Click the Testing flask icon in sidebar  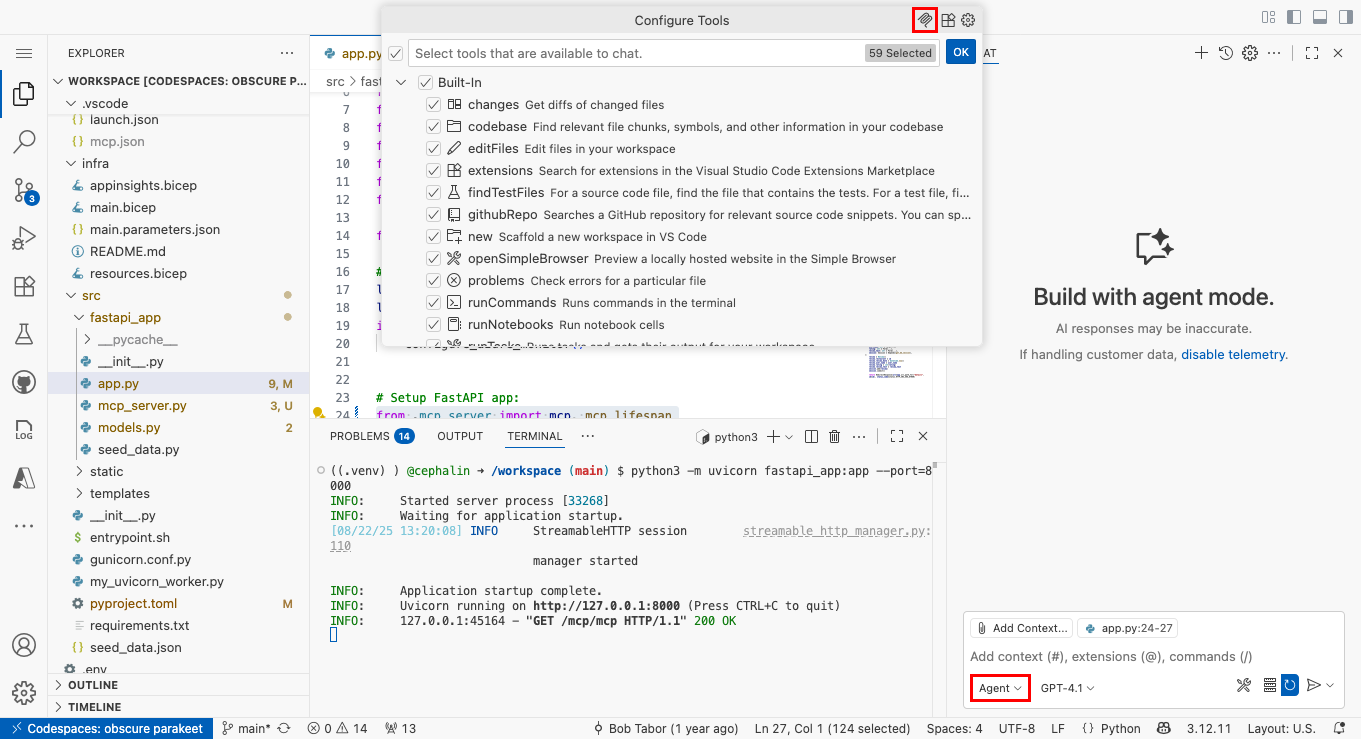click(x=24, y=333)
